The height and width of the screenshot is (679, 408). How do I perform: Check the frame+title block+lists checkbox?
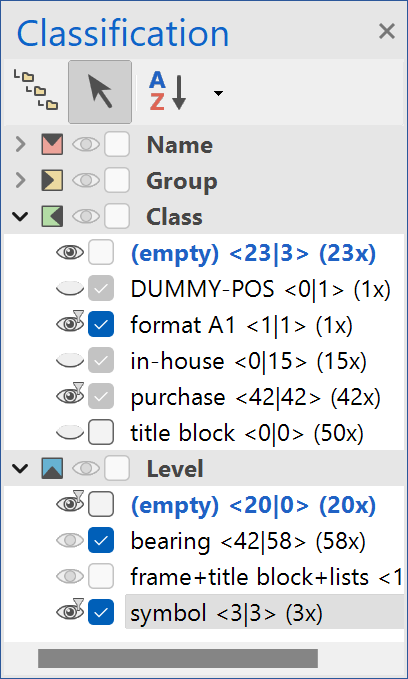(x=101, y=576)
